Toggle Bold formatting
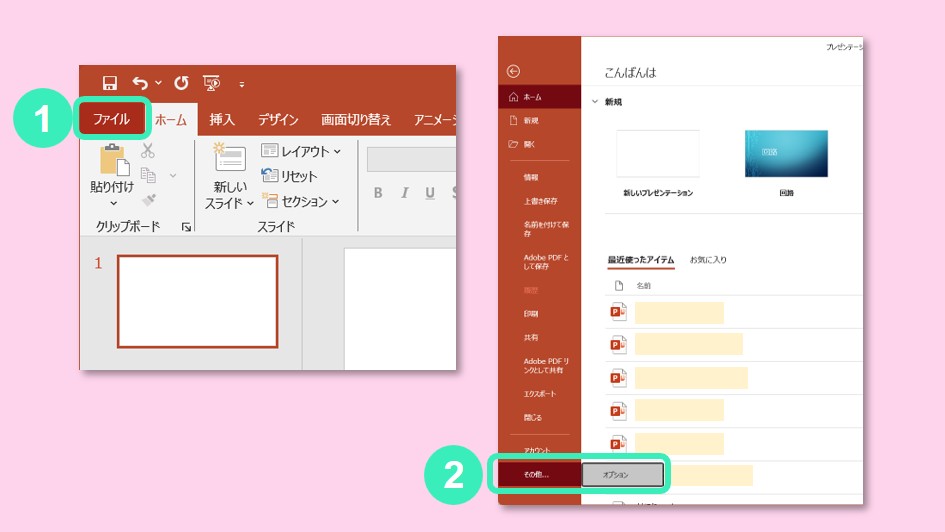Viewport: 945px width, 532px height. tap(378, 193)
